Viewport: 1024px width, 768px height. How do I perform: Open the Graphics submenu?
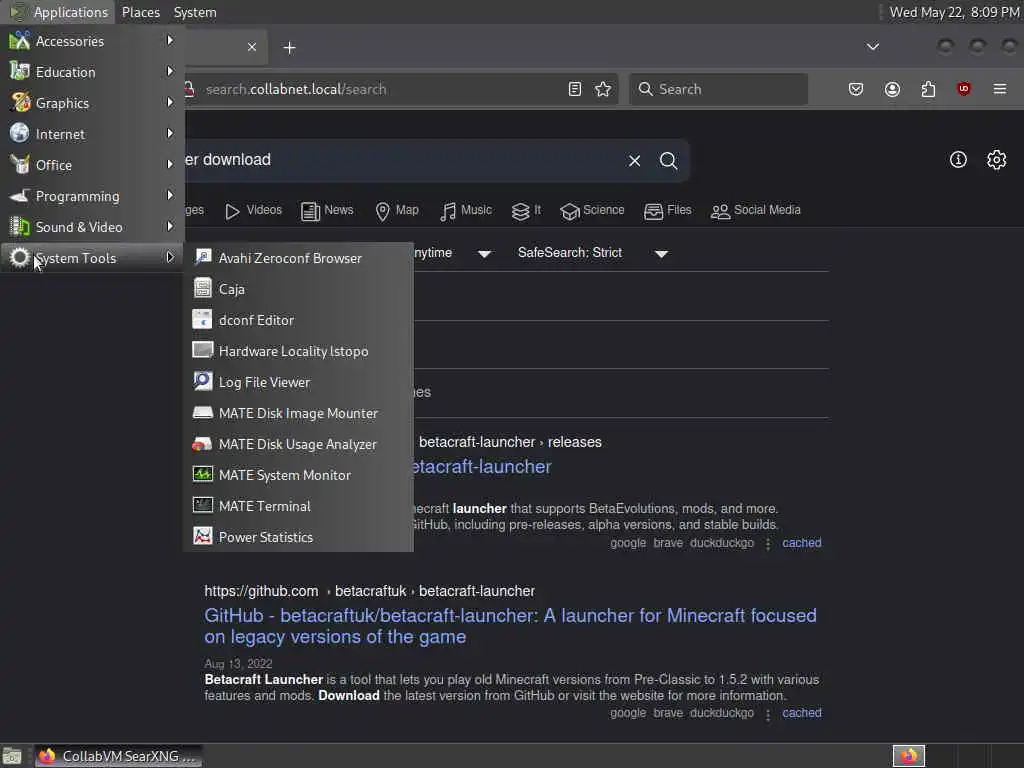92,103
